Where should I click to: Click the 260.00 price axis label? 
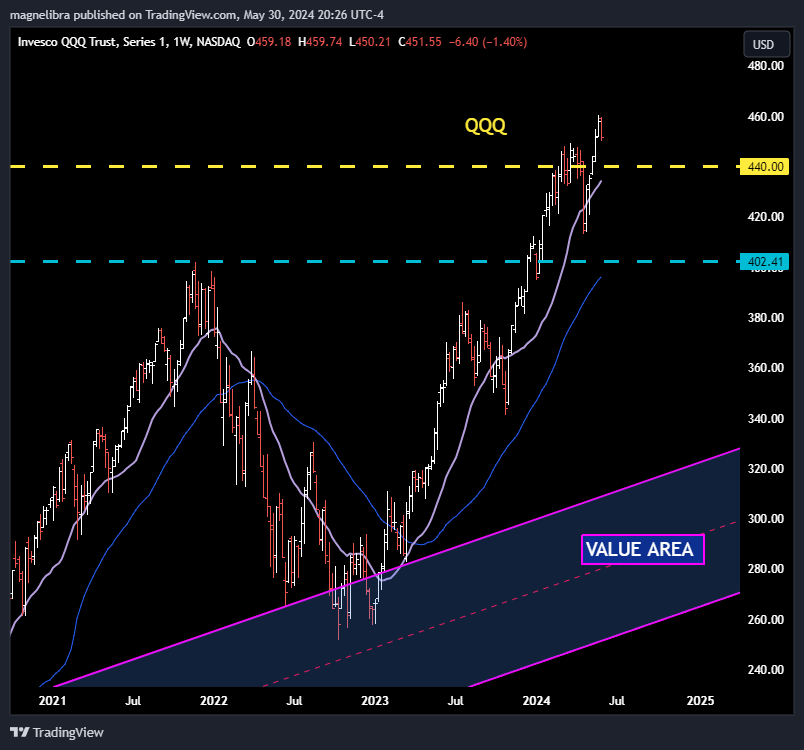[x=766, y=619]
